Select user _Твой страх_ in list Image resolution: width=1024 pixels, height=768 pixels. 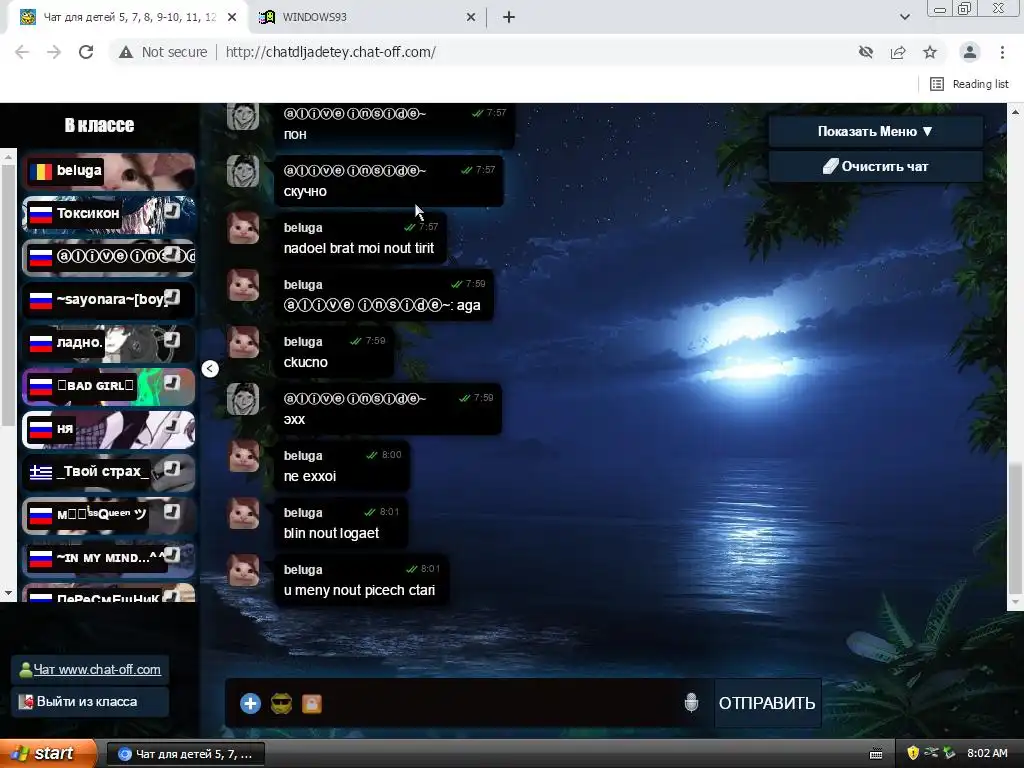(109, 472)
